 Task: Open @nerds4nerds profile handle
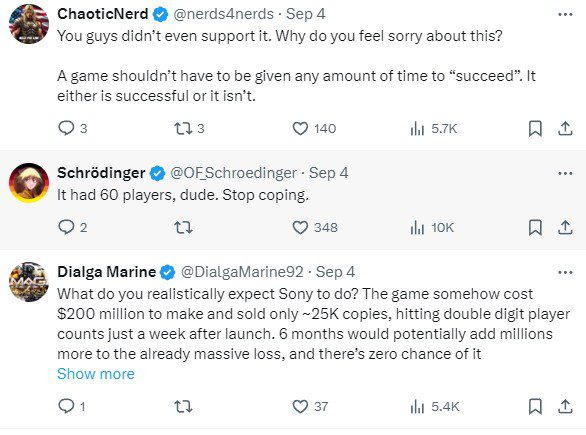tap(223, 14)
